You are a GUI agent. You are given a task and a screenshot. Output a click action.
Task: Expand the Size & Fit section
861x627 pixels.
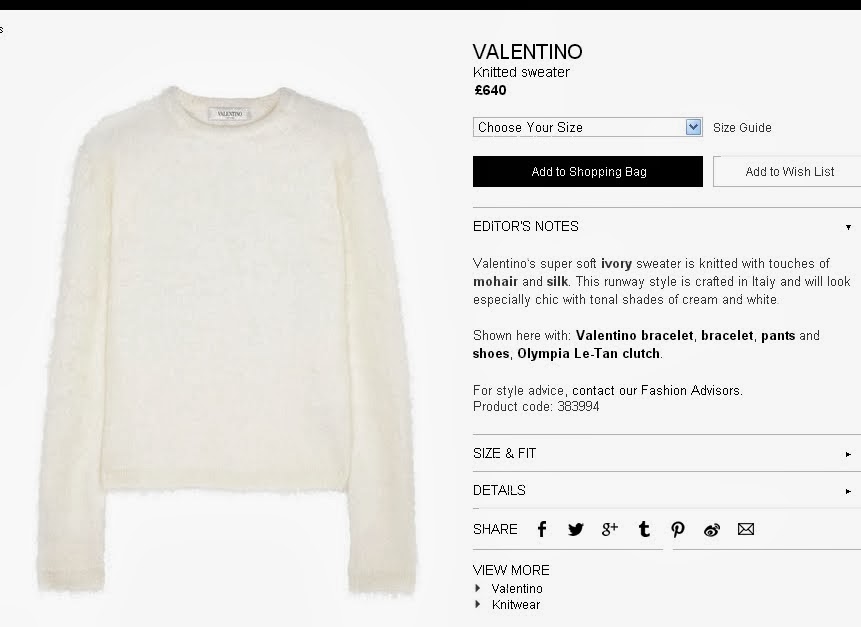click(663, 454)
